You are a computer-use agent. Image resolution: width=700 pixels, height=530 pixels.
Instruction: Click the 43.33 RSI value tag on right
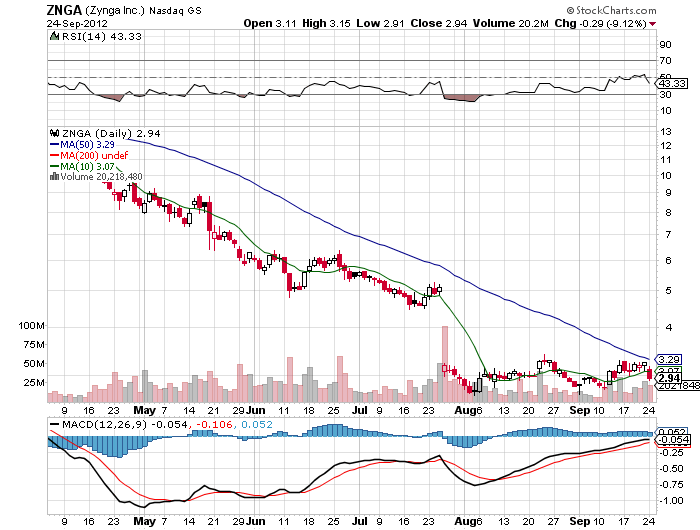(x=672, y=83)
